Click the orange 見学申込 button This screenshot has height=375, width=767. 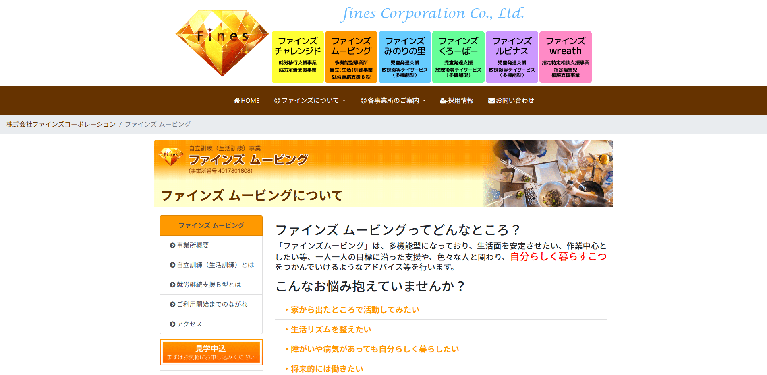211,352
